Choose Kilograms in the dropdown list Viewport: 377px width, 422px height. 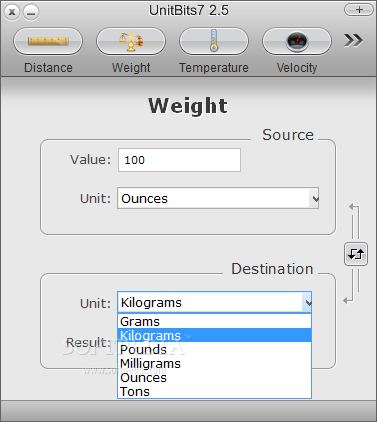pos(214,335)
